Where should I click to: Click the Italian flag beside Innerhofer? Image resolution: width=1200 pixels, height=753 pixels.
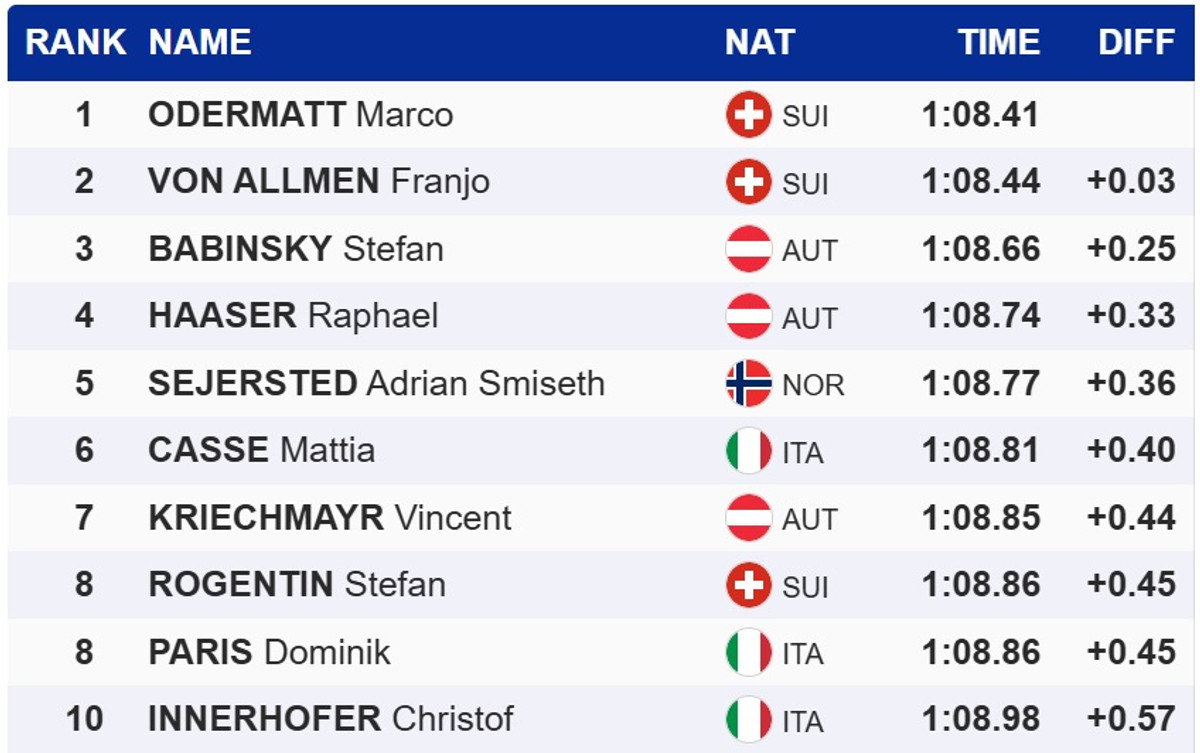click(748, 719)
